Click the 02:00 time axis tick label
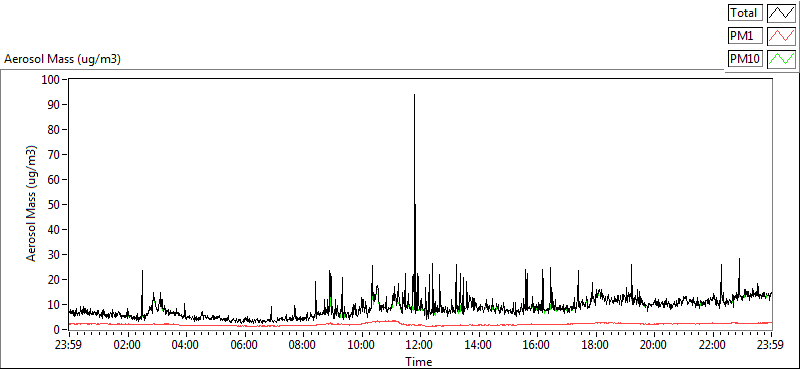The width and height of the screenshot is (800, 369). pos(127,344)
